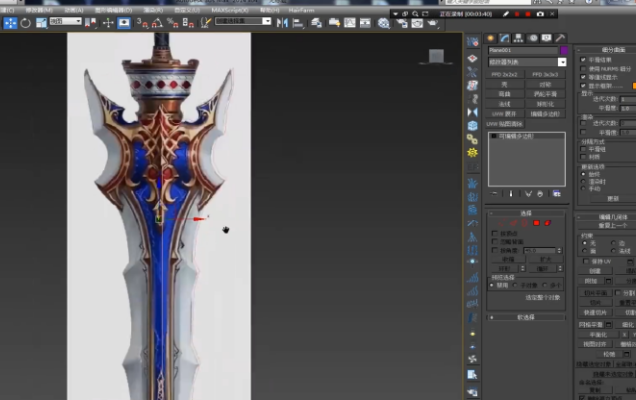Select the Element sub-object level icon
The width and height of the screenshot is (636, 400).
pyautogui.click(x=549, y=222)
